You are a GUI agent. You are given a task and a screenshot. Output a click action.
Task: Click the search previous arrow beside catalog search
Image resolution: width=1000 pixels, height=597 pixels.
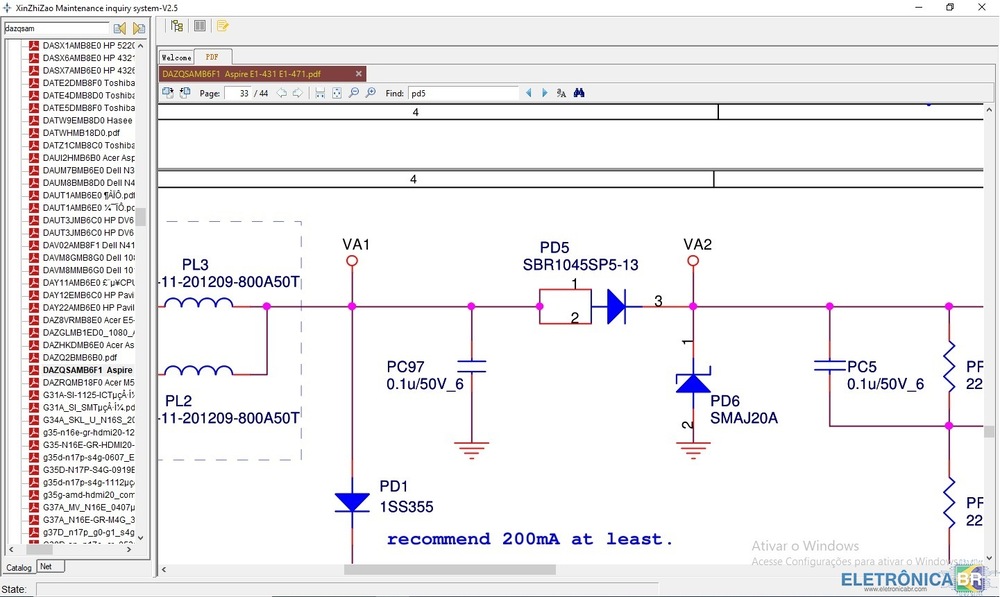(x=120, y=29)
